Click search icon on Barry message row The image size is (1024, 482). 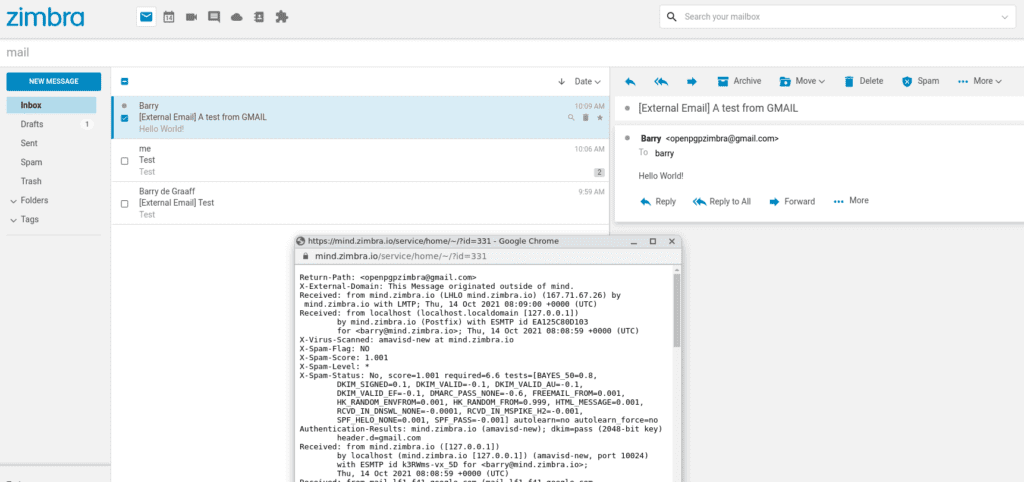tap(571, 118)
